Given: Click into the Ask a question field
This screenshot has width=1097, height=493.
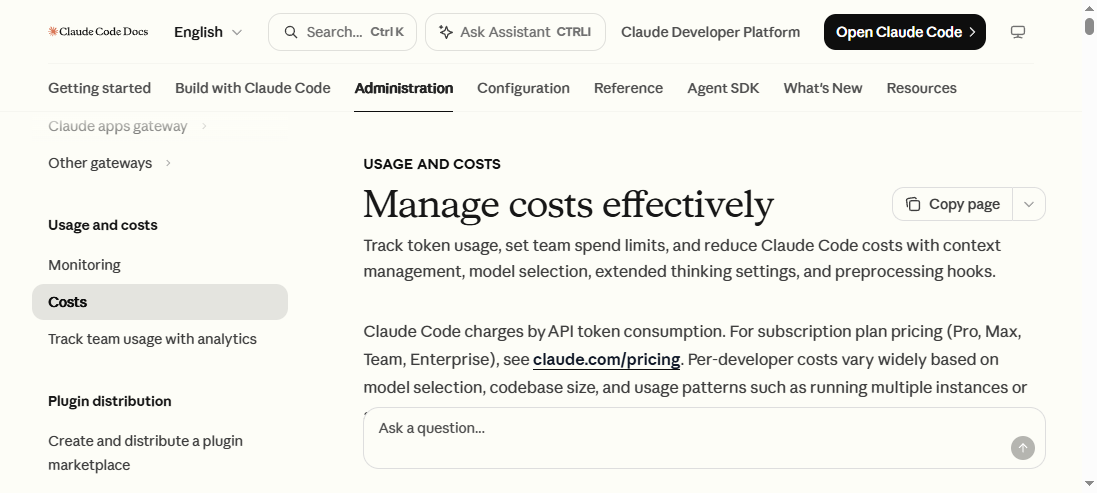Looking at the screenshot, I should 705,438.
